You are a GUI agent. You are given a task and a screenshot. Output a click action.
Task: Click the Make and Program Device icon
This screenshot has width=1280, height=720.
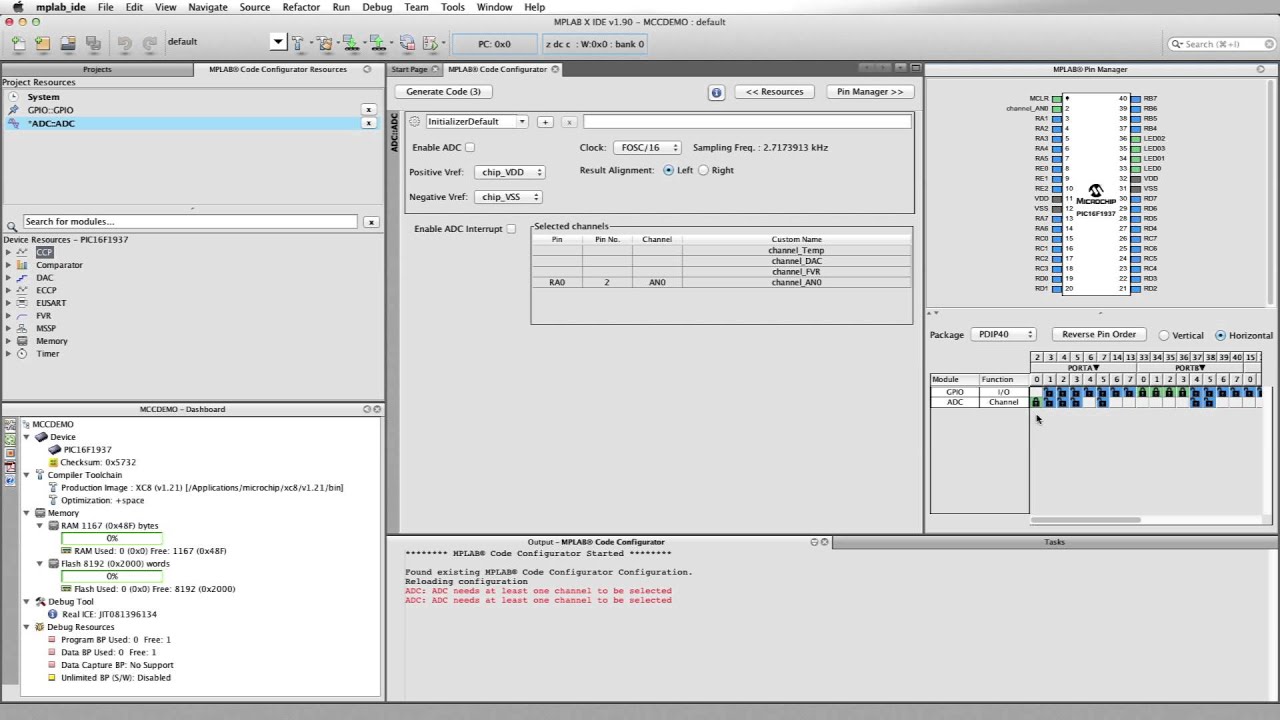coord(351,43)
